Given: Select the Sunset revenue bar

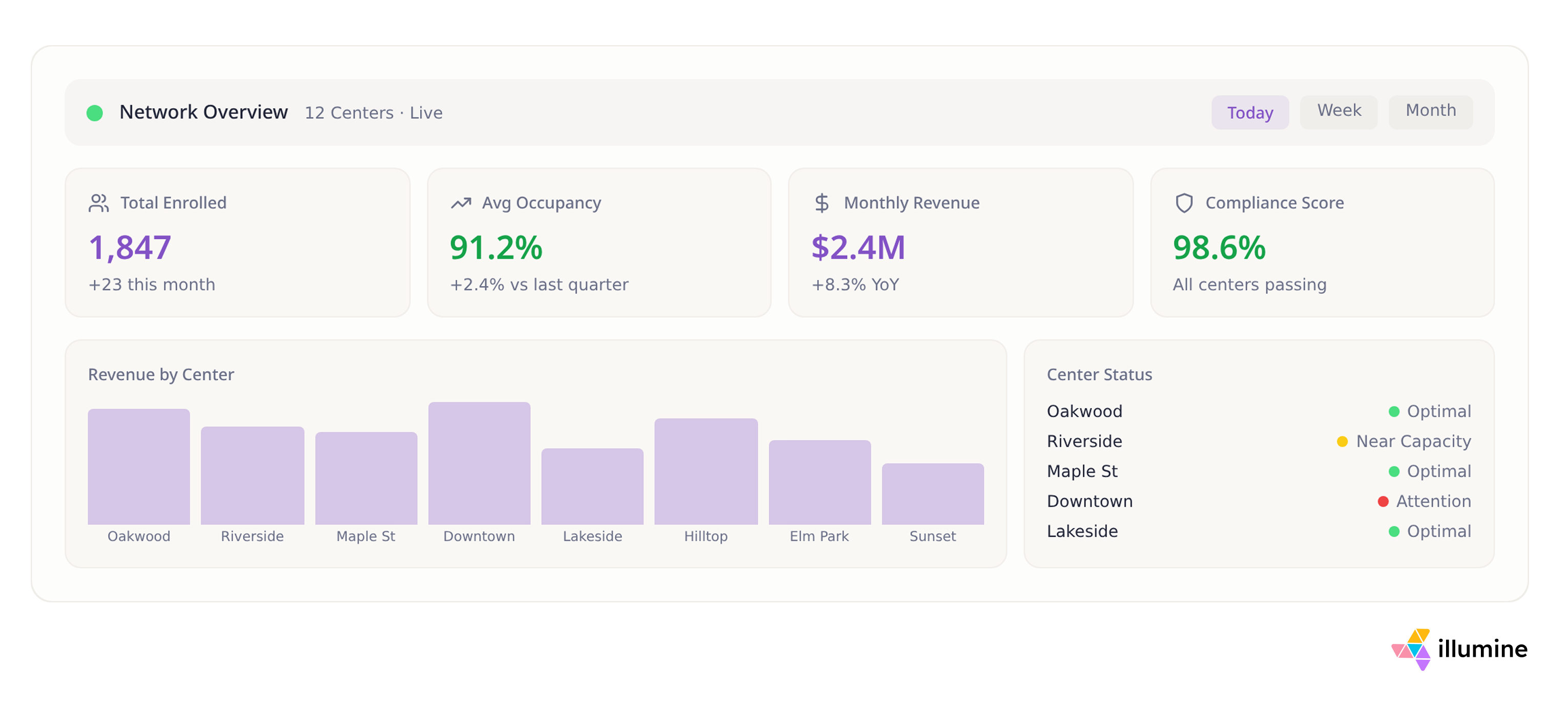Looking at the screenshot, I should (x=932, y=494).
